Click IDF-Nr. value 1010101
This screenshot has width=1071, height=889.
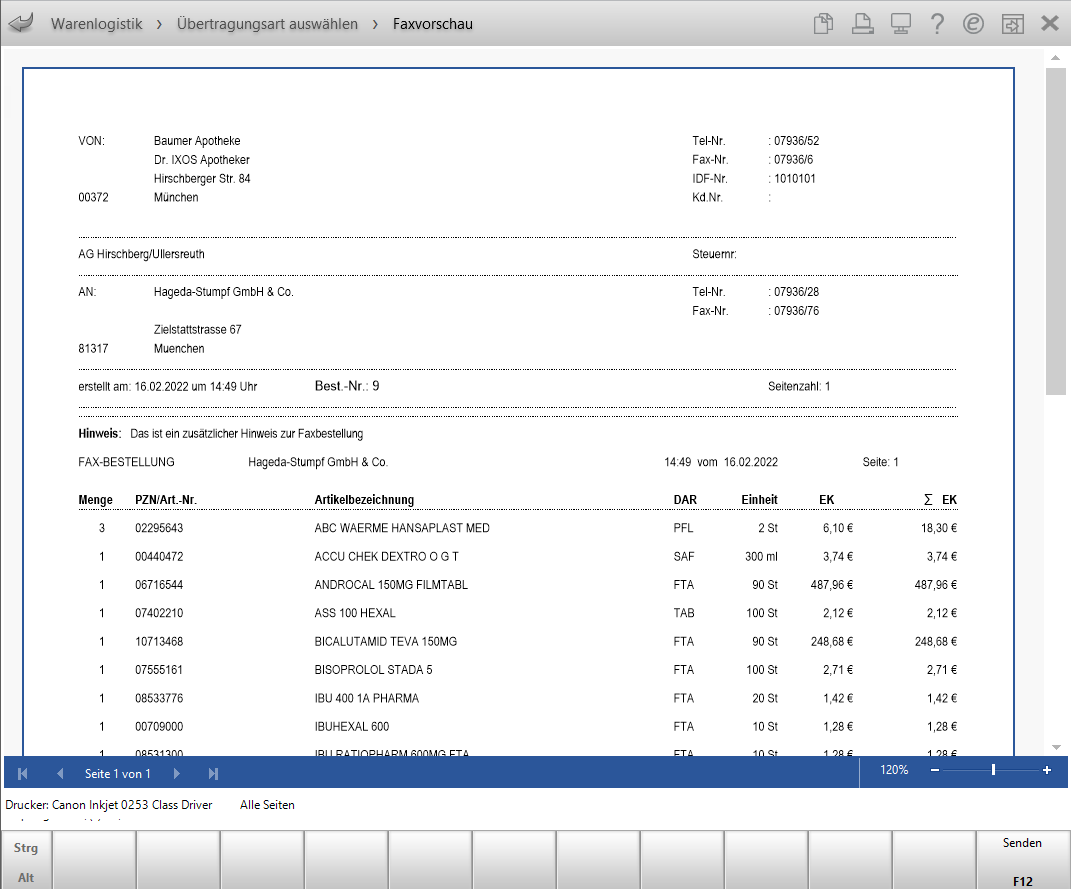tap(794, 178)
